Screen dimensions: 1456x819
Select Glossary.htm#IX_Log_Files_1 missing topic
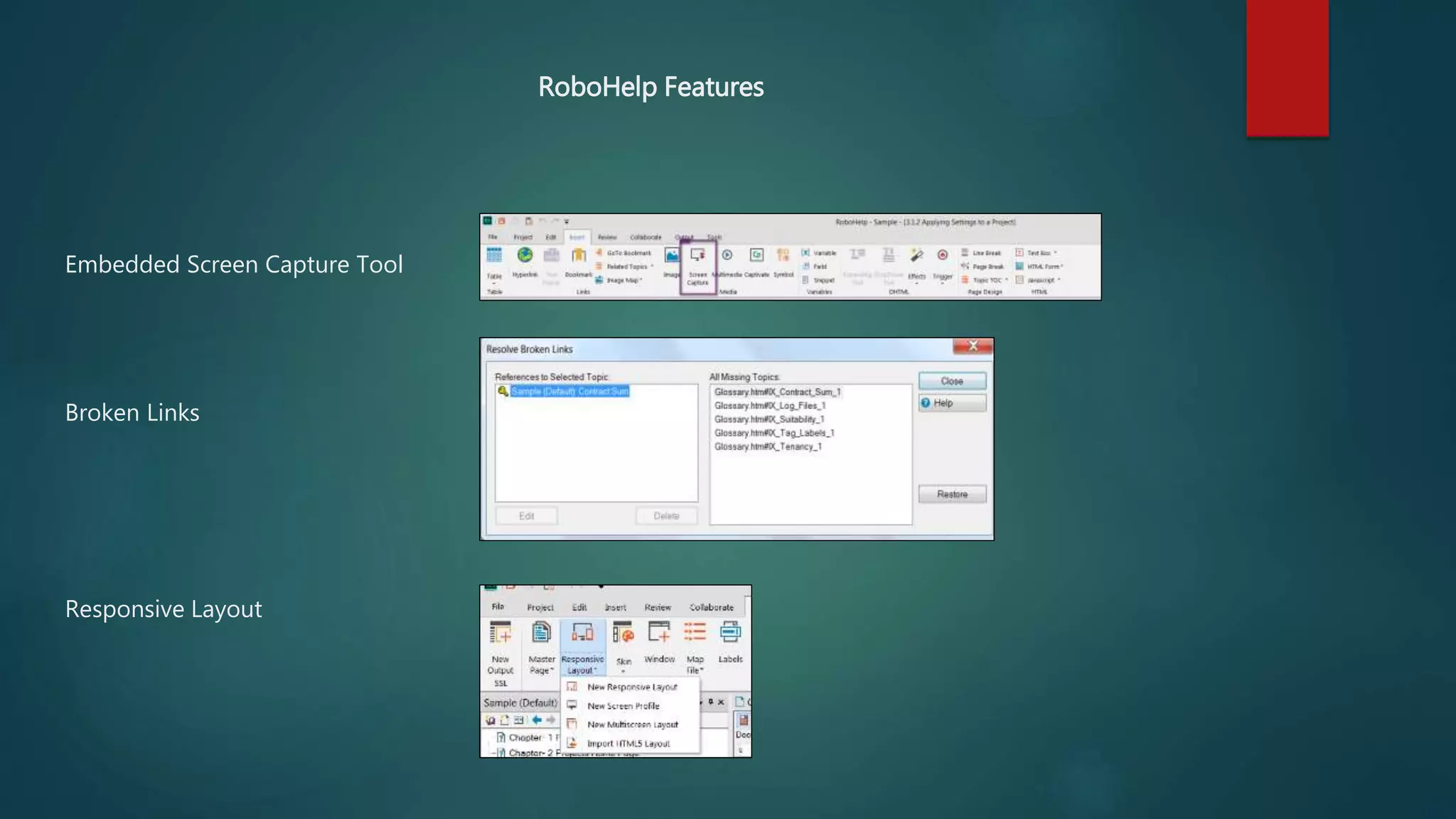click(770, 406)
